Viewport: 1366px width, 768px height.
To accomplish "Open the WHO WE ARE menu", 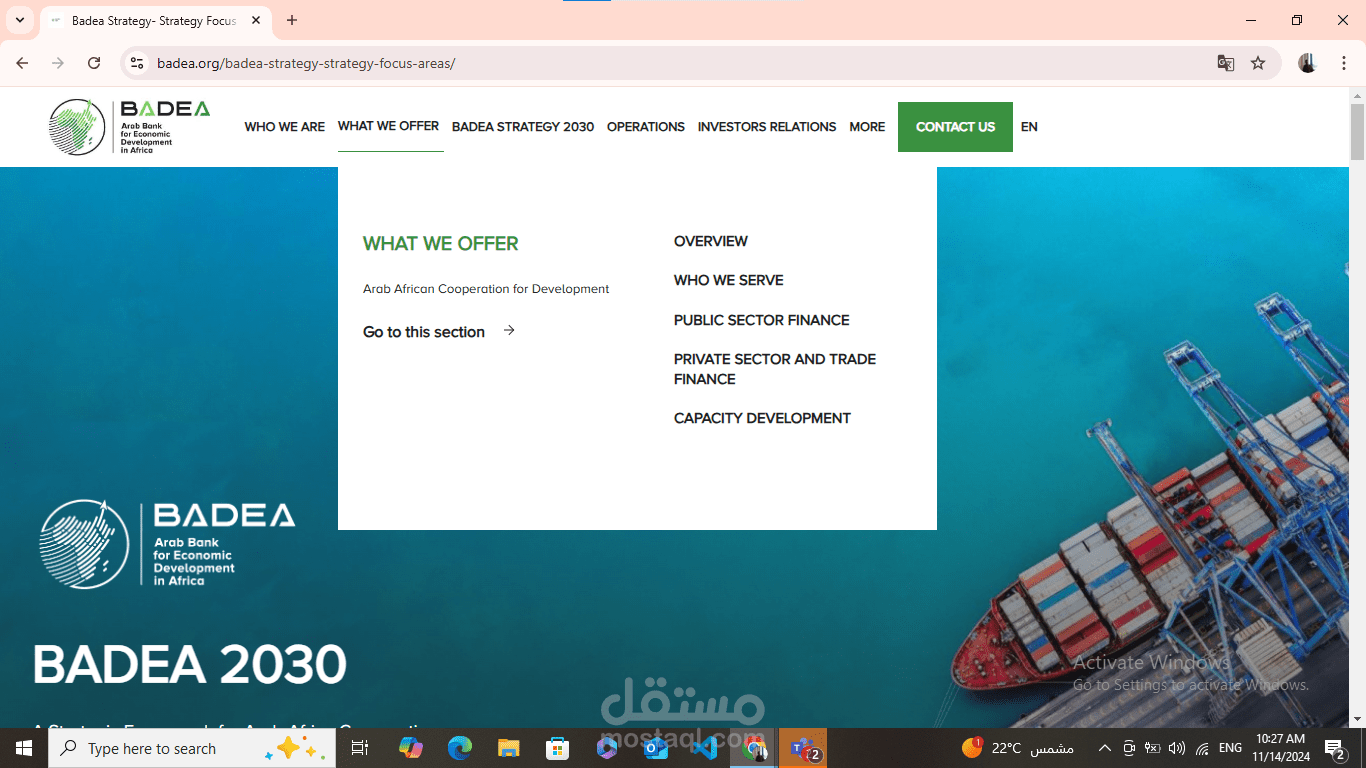I will (284, 127).
